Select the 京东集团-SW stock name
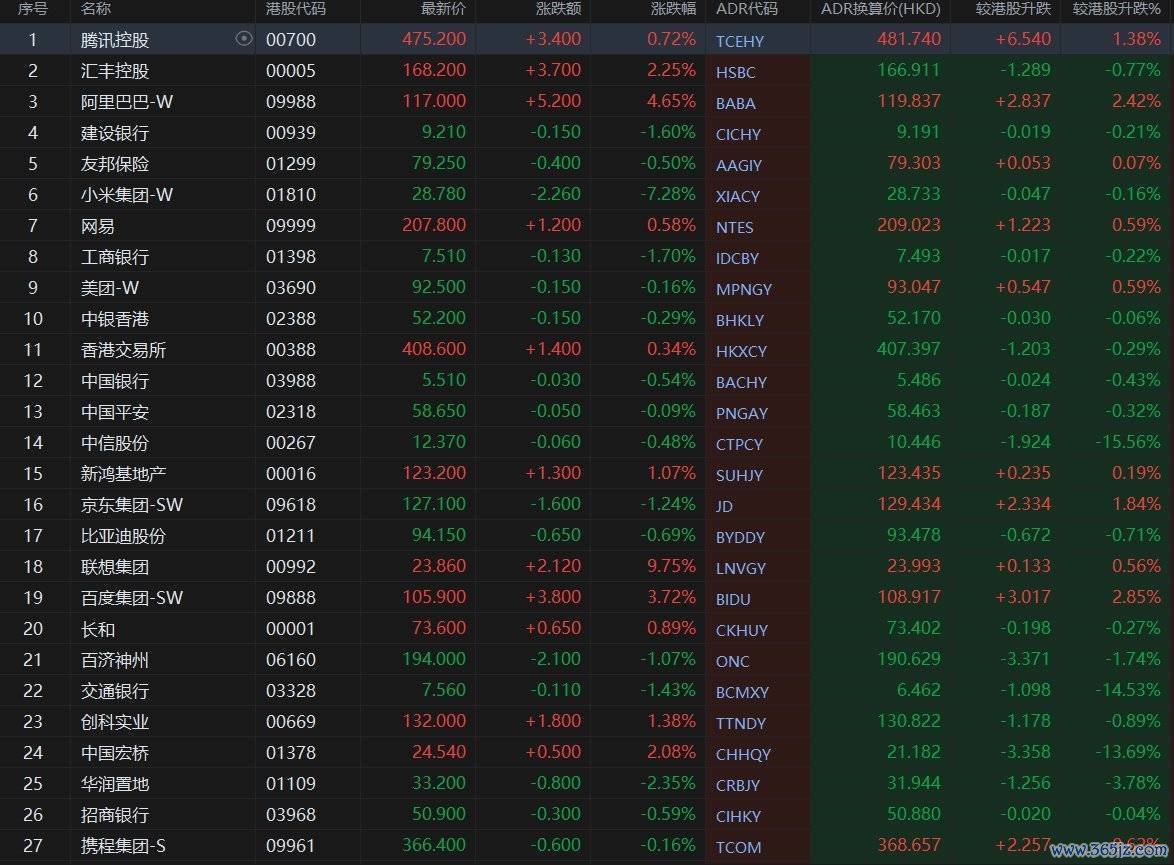The width and height of the screenshot is (1174, 865). click(132, 505)
